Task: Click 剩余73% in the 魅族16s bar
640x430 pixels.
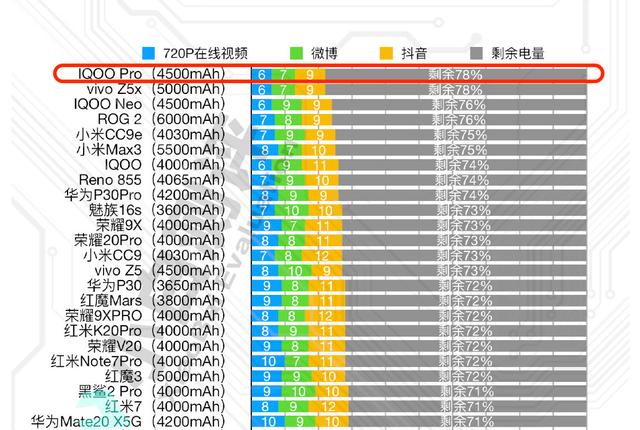Action: [464, 210]
